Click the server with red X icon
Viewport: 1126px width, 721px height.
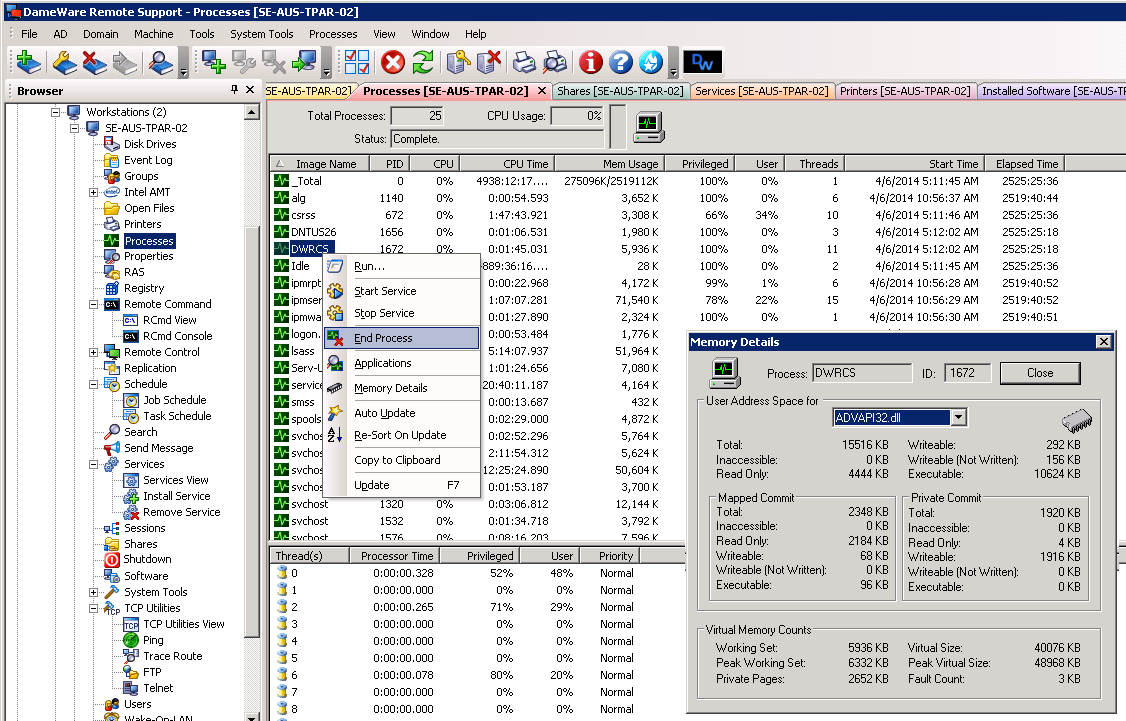pos(488,62)
